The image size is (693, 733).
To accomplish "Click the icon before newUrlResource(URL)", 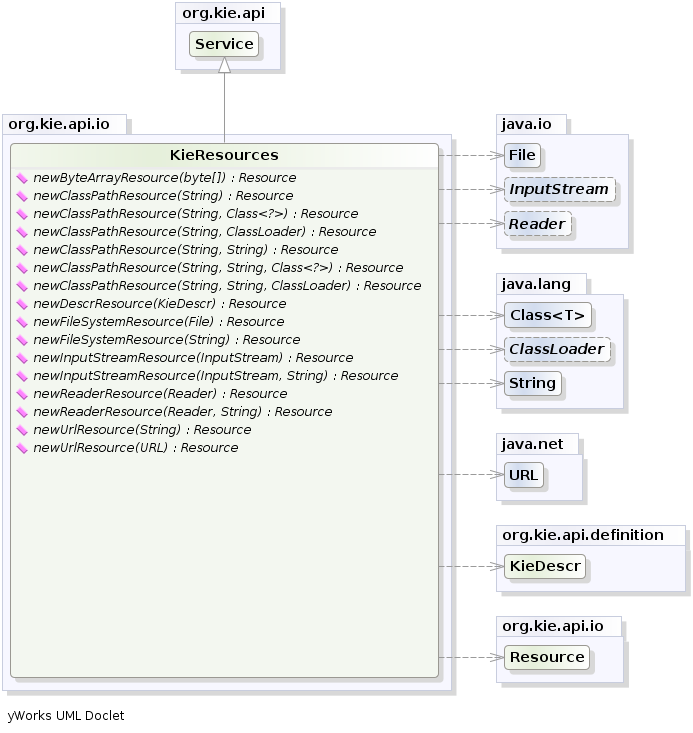I will click(23, 448).
